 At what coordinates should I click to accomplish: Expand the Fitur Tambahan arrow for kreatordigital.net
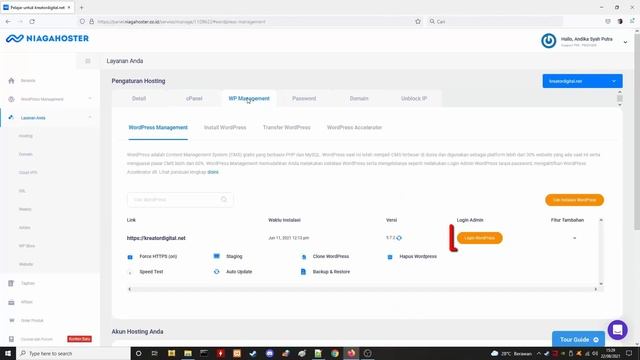click(x=575, y=238)
